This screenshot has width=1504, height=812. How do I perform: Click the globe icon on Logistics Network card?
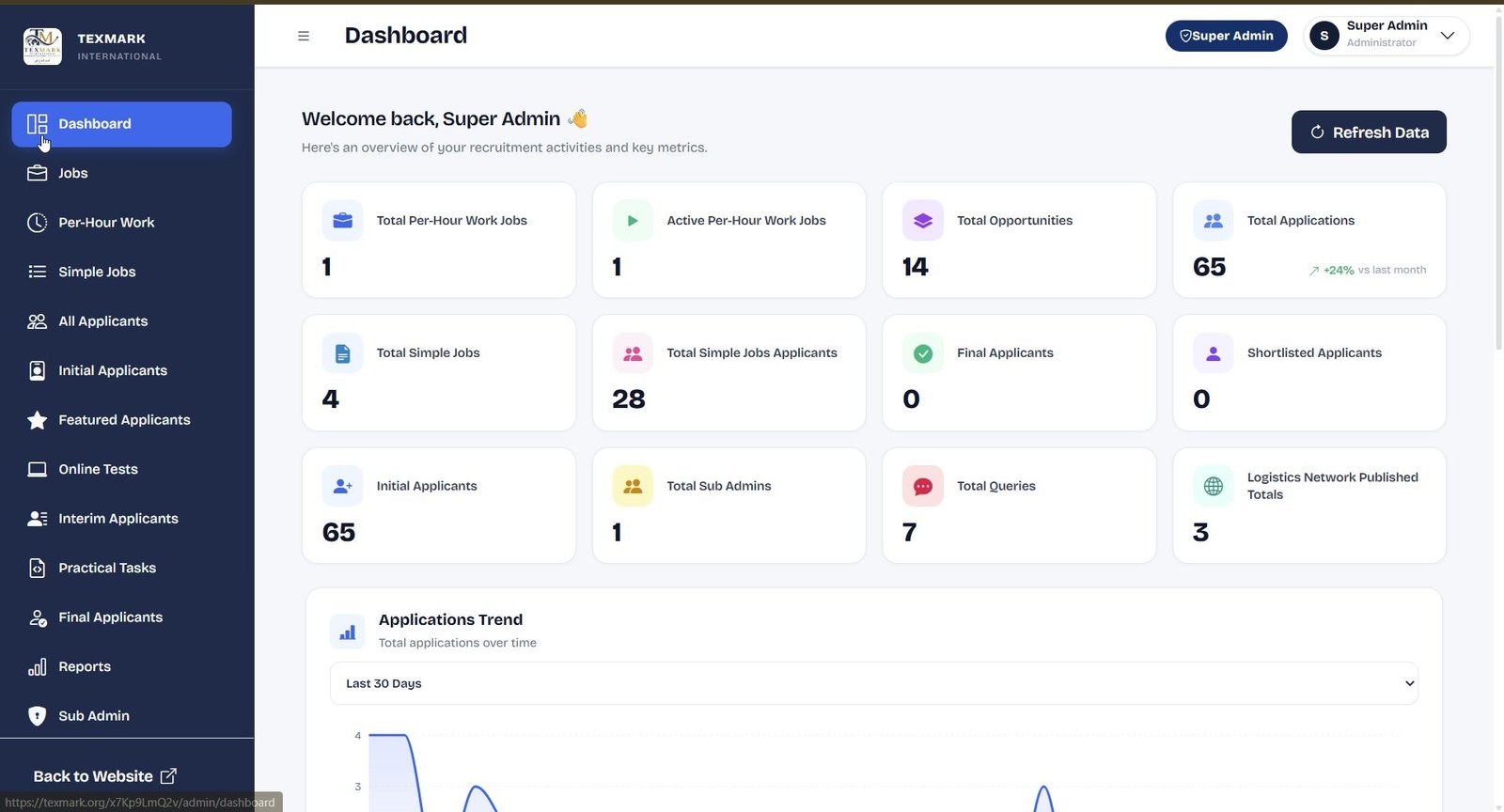coord(1214,486)
